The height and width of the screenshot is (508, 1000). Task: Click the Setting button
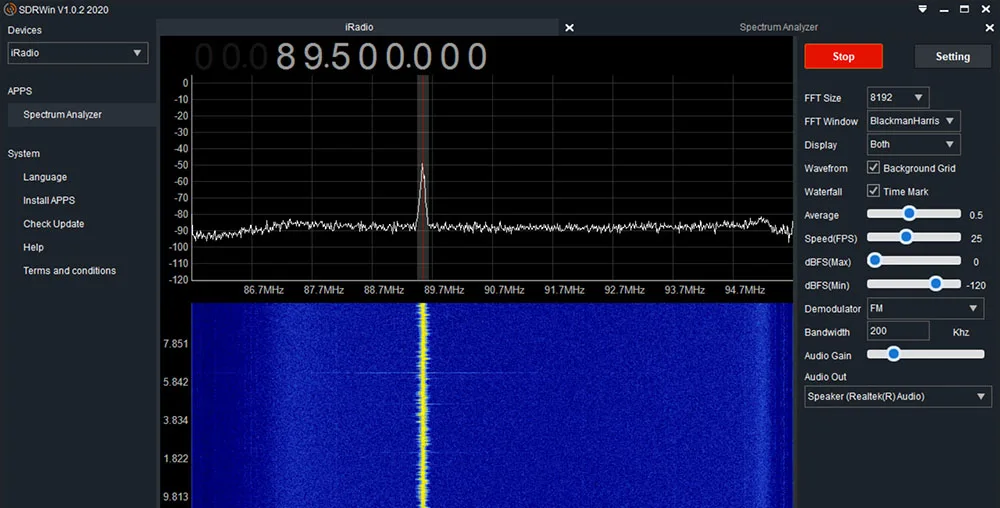(952, 56)
